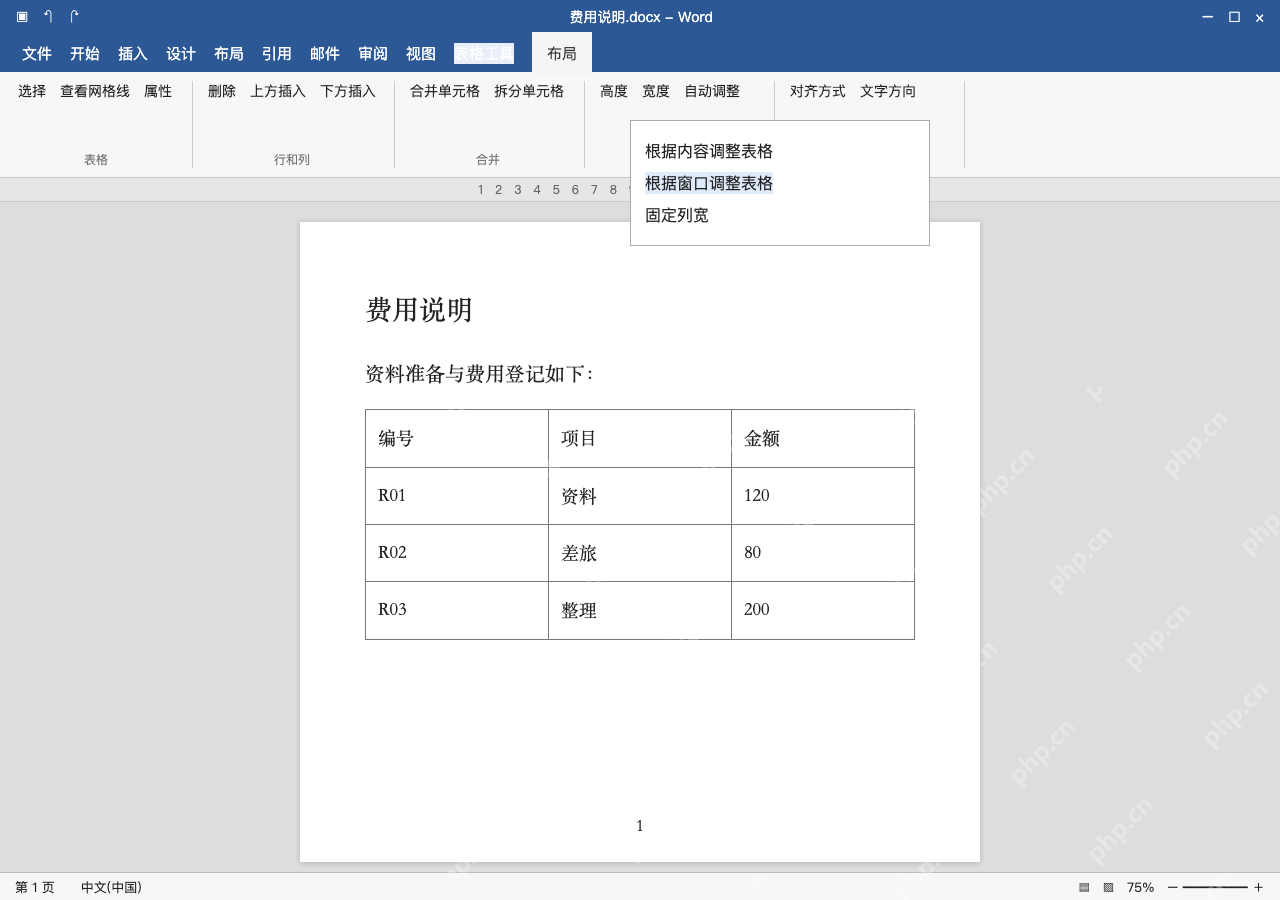Open the 设计 tab
The width and height of the screenshot is (1280, 900).
(x=181, y=54)
